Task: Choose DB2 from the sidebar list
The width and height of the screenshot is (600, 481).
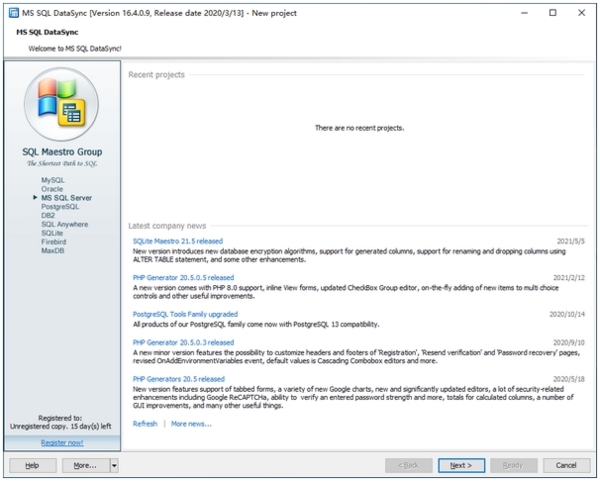Action: [x=48, y=215]
